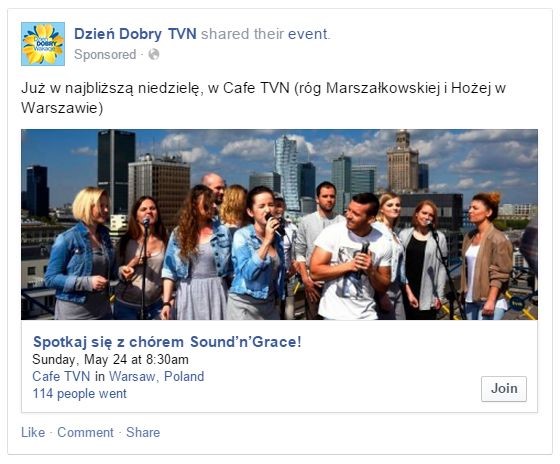Click the singer in the white t-shirt
The image size is (560, 464).
352,257
